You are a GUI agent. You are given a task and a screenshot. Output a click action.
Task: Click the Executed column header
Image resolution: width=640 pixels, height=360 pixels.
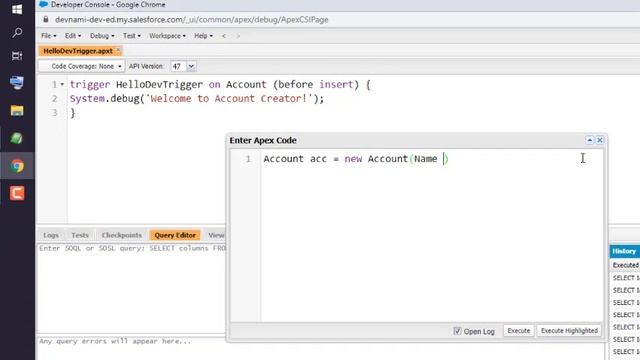[x=625, y=265]
